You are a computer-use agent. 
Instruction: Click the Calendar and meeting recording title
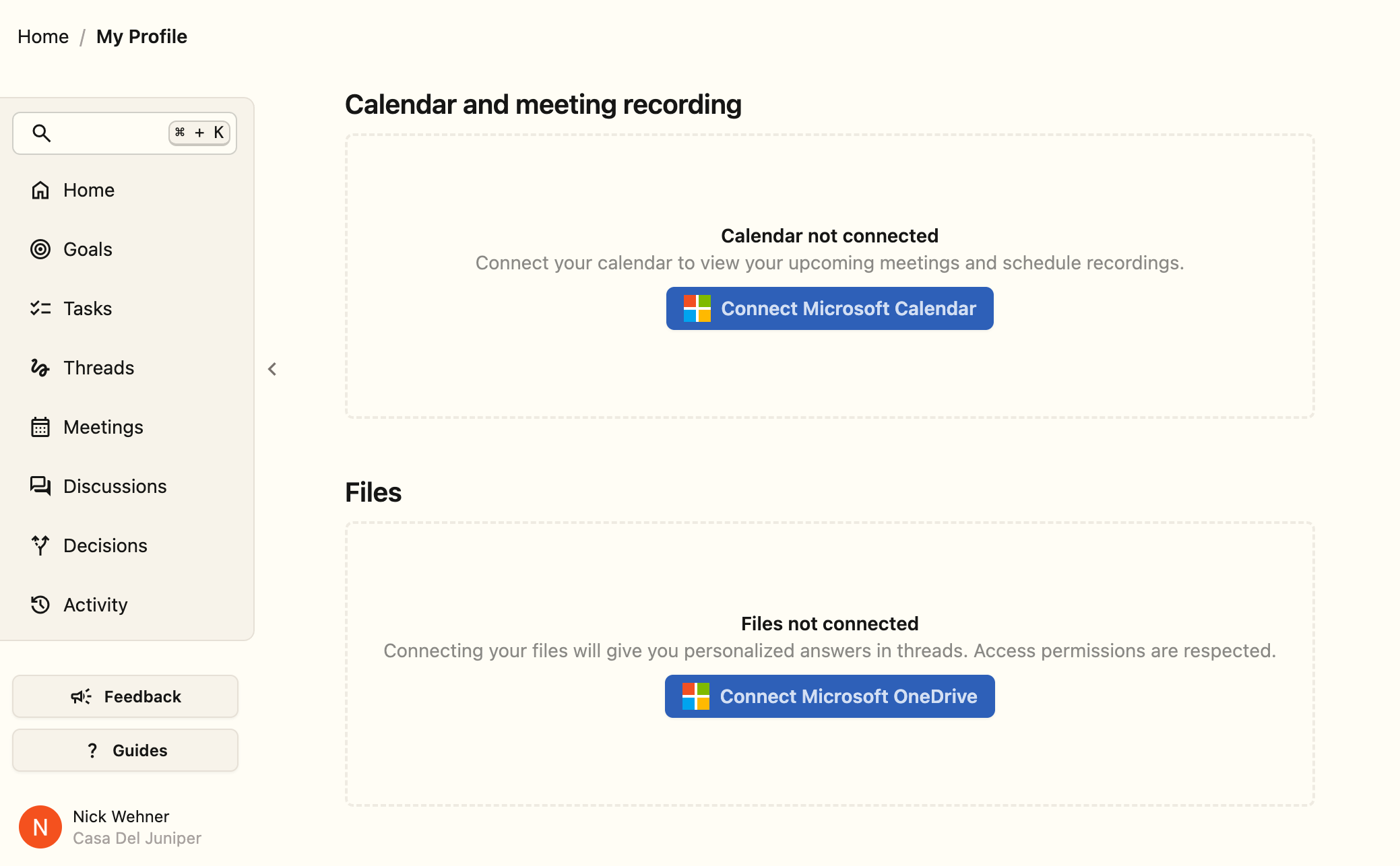tap(543, 104)
